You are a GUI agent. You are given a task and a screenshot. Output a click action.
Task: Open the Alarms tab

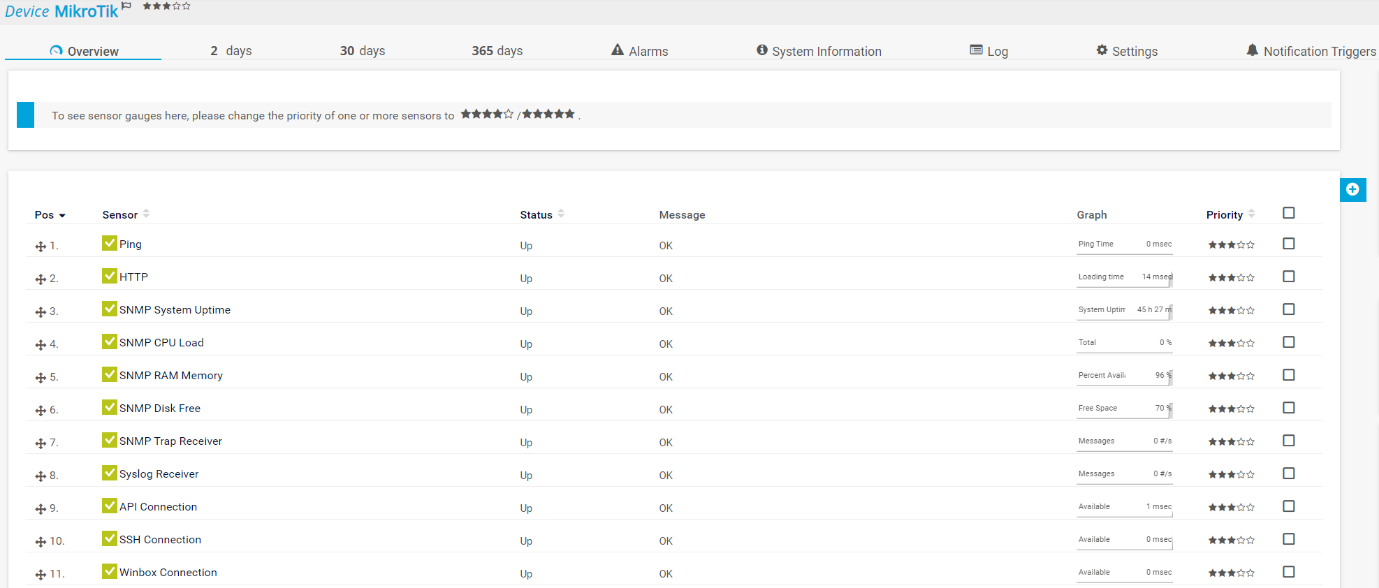(639, 51)
